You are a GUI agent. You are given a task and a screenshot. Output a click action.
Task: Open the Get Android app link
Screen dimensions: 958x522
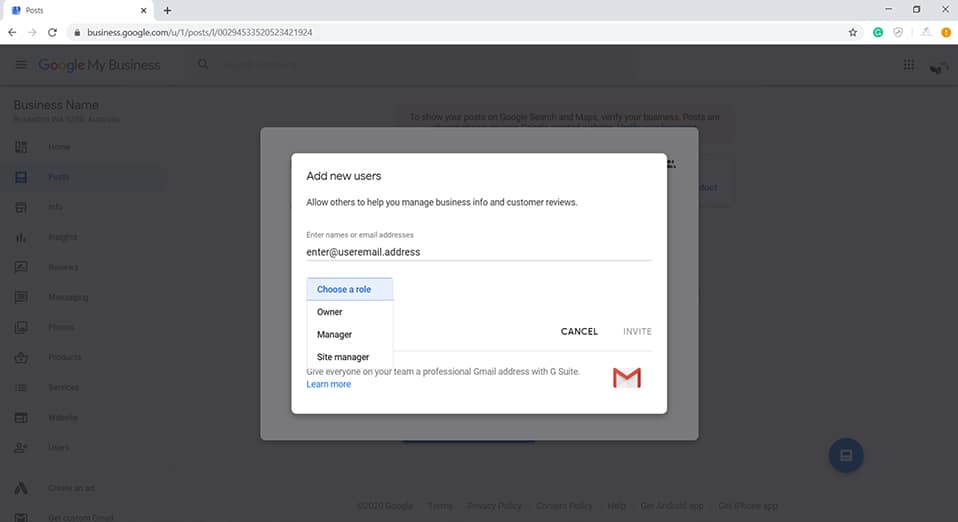coord(671,505)
